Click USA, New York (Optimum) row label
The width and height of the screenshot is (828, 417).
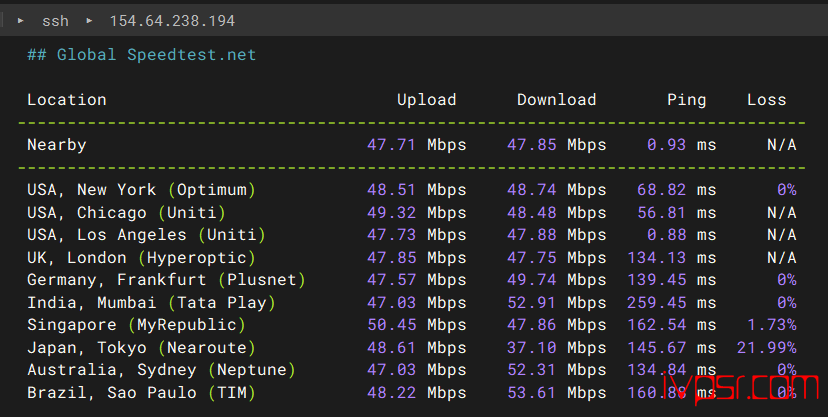[142, 190]
